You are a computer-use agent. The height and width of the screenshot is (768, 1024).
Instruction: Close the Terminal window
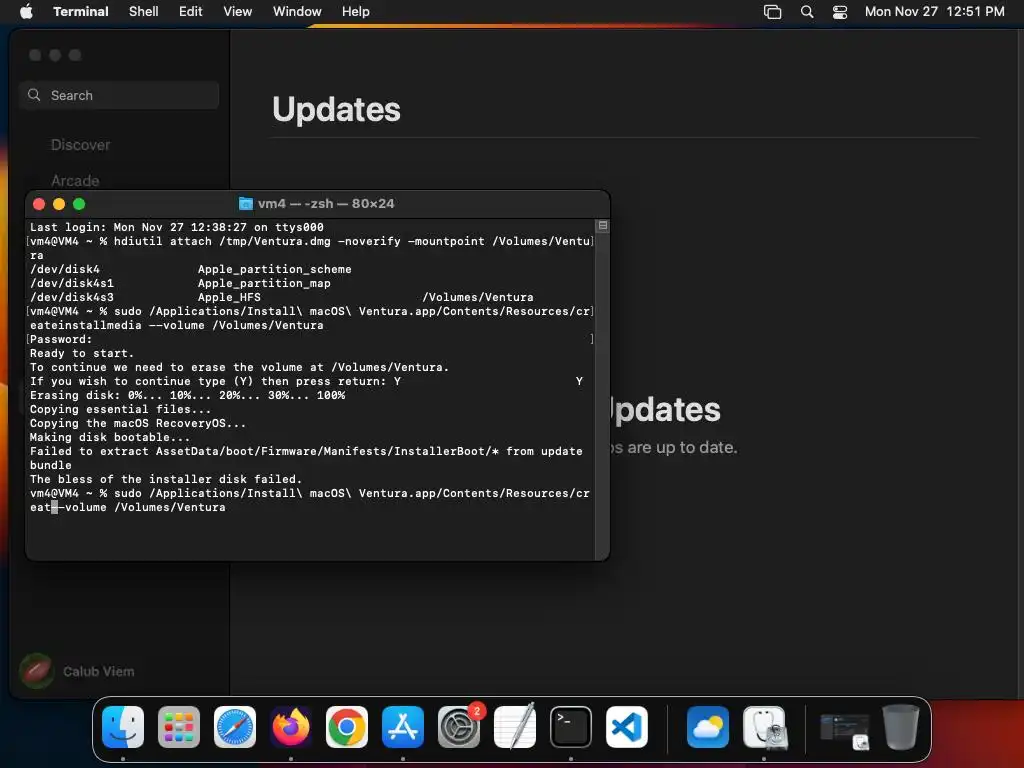pyautogui.click(x=39, y=204)
